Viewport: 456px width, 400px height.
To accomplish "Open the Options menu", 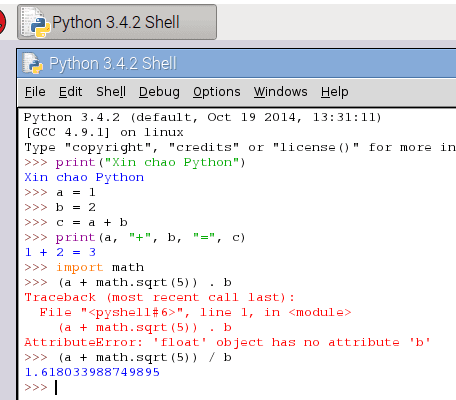I will click(x=217, y=92).
